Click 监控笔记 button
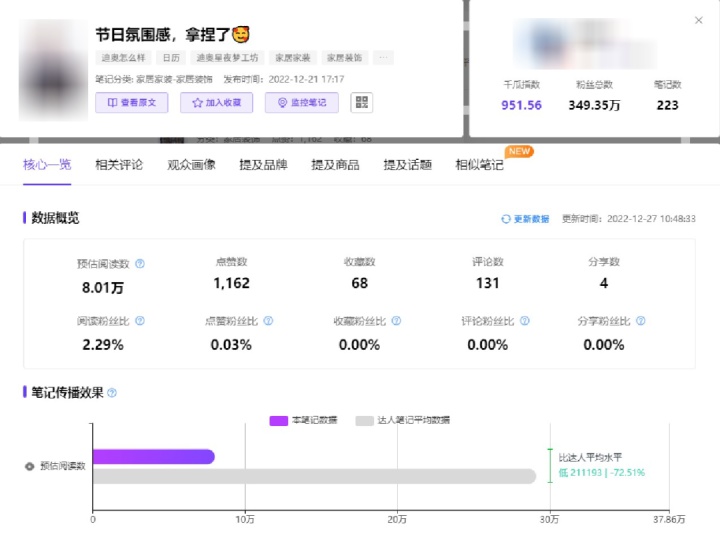 pos(302,102)
